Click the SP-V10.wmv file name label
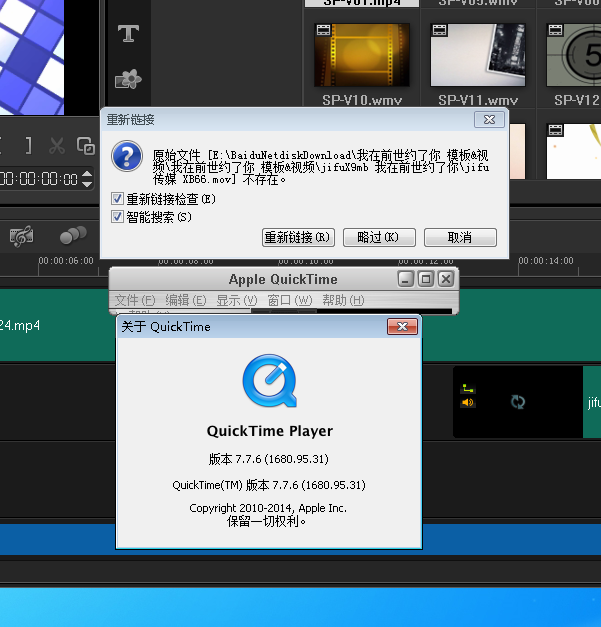The width and height of the screenshot is (601, 627). click(x=362, y=100)
